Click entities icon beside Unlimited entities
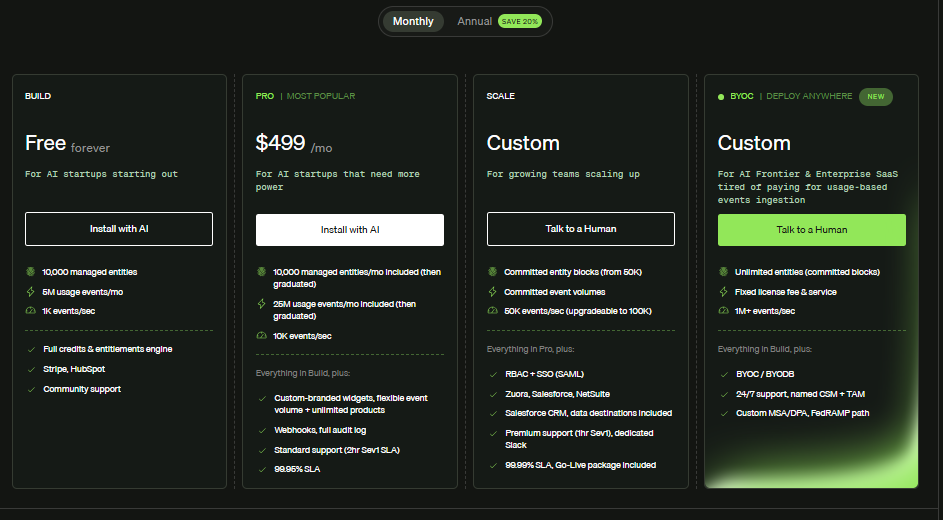Image resolution: width=943 pixels, height=520 pixels. [723, 272]
